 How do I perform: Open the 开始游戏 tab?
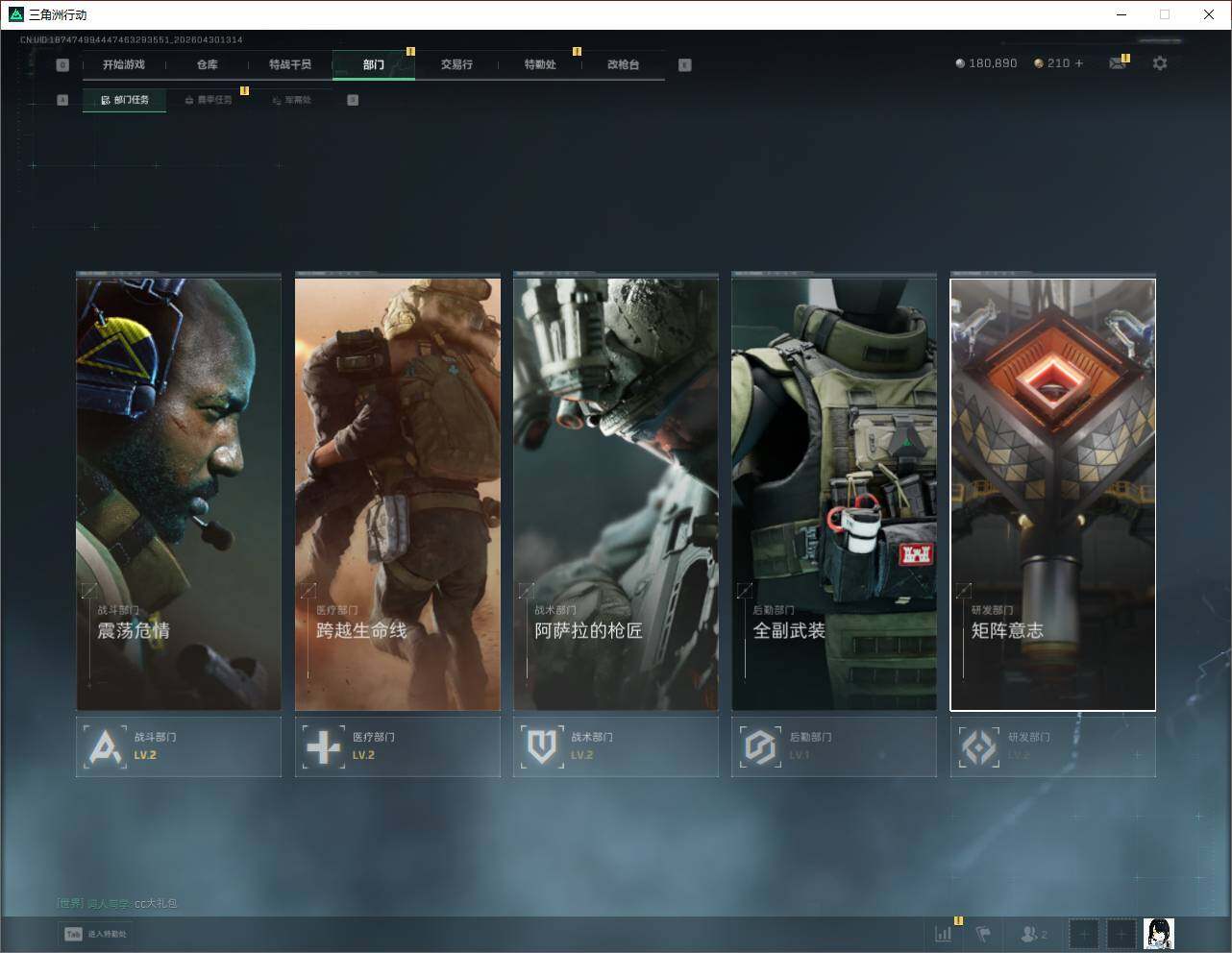[x=124, y=64]
